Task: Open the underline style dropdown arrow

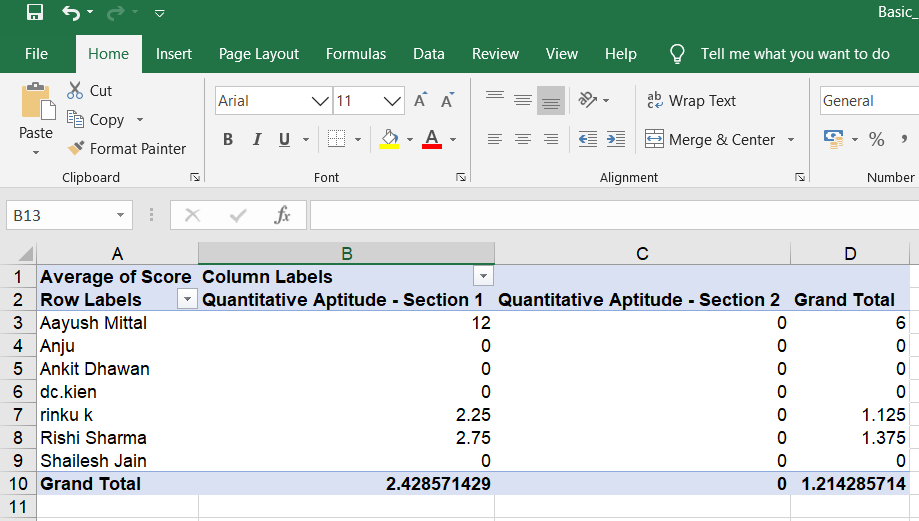Action: [305, 139]
